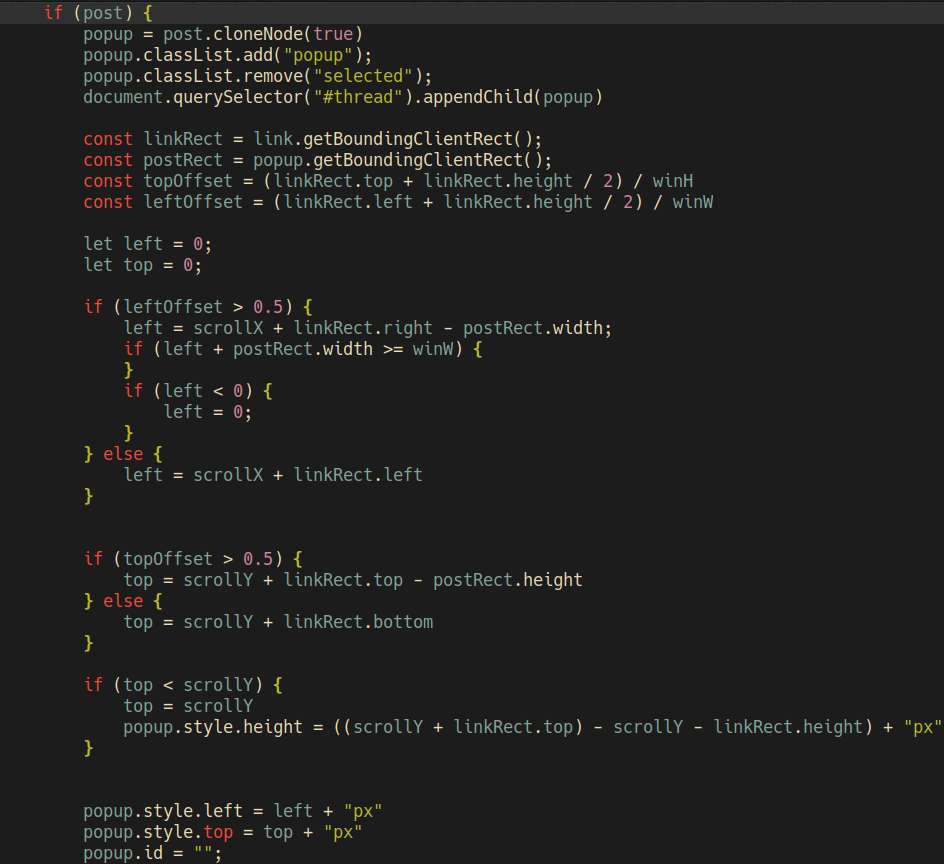Click the 'if (topOffset > 0.5) {' line
Image resolution: width=944 pixels, height=864 pixels.
[193, 559]
